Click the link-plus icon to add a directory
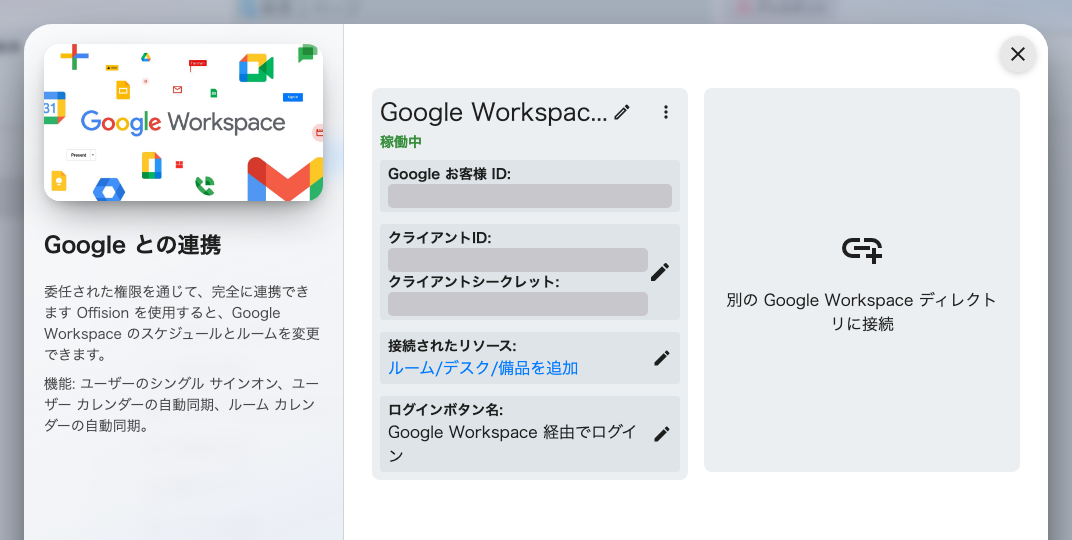The image size is (1072, 540). [x=861, y=249]
